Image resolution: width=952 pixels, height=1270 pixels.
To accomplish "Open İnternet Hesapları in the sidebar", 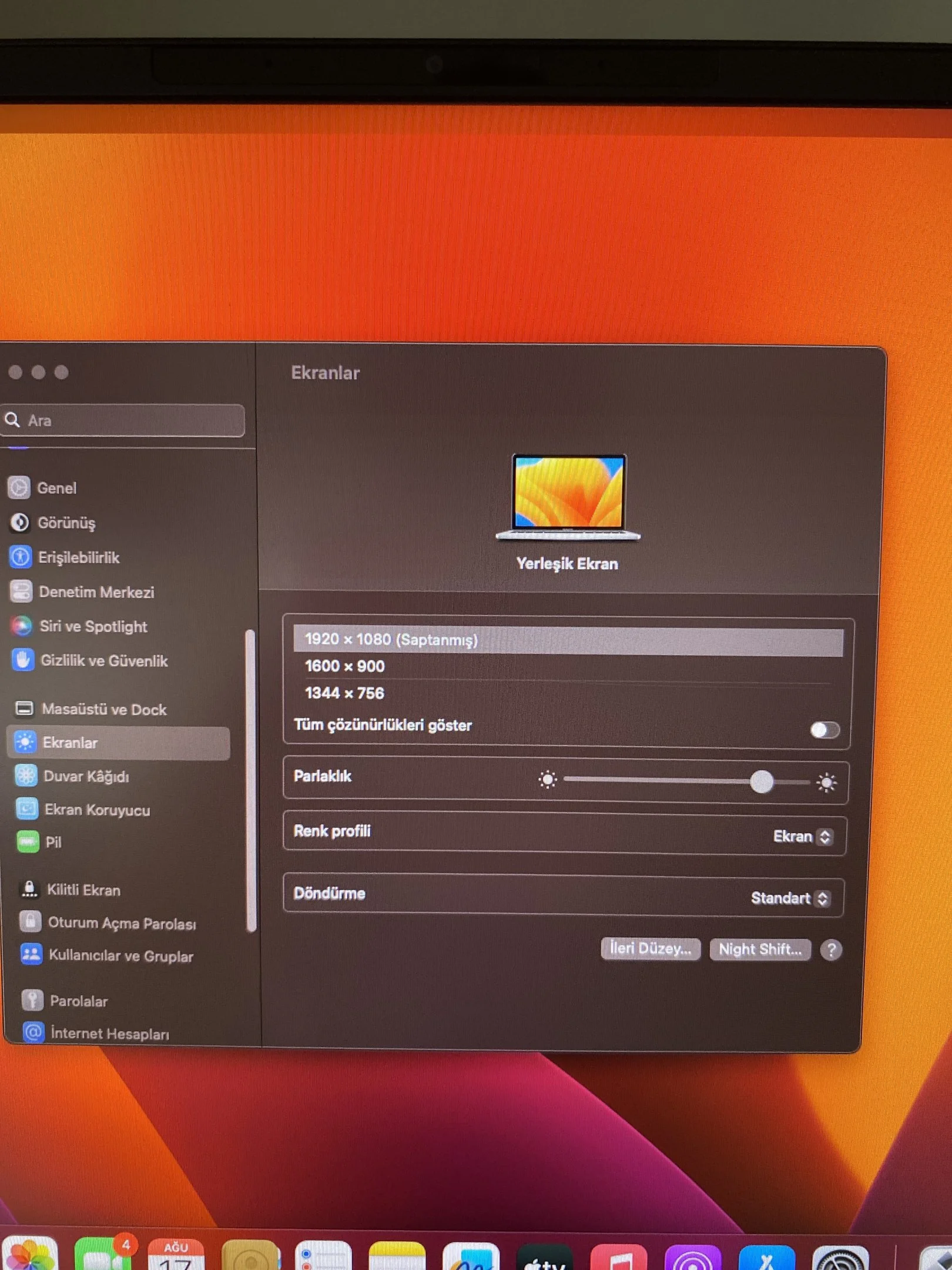I will click(110, 1034).
